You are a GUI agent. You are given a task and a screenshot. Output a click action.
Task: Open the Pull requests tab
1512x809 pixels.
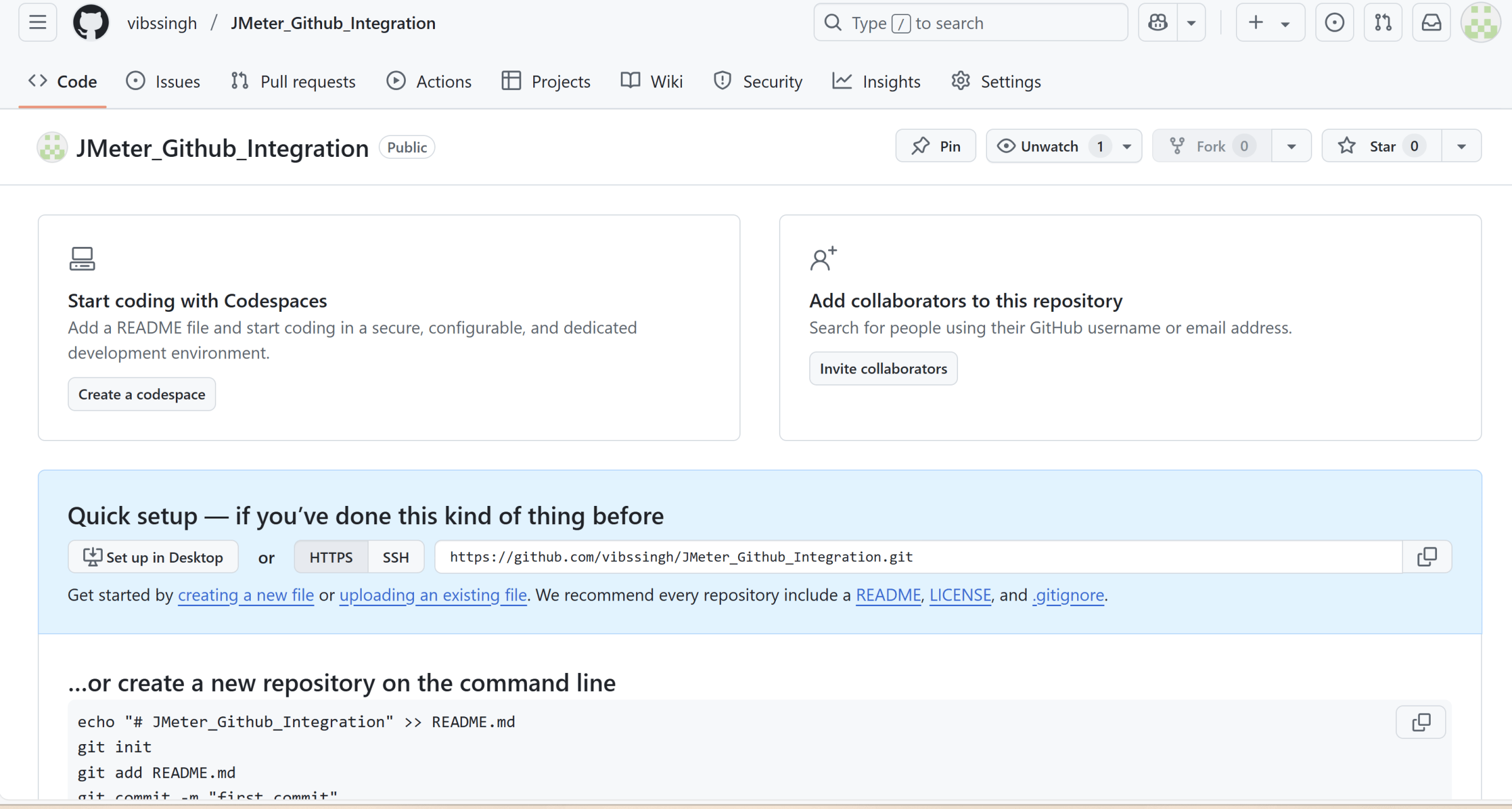pos(293,81)
